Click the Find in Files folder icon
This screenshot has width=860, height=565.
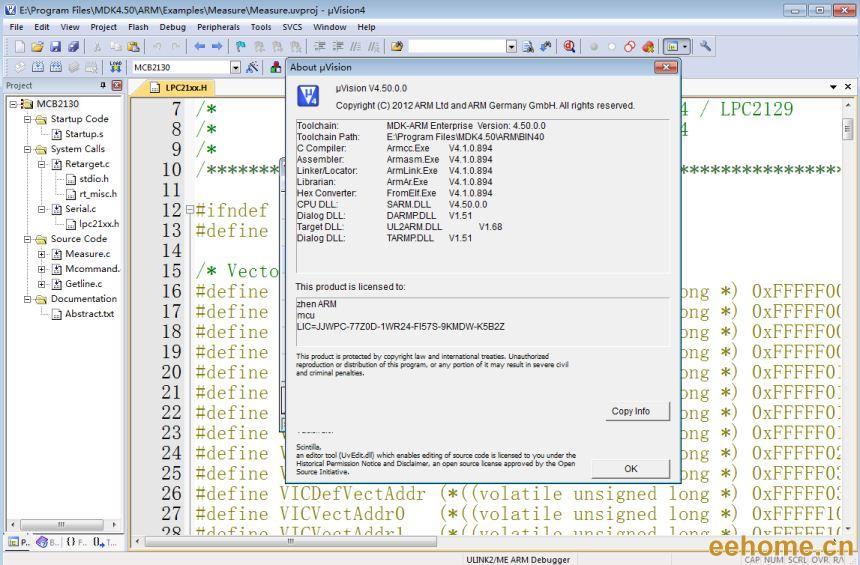coord(397,47)
